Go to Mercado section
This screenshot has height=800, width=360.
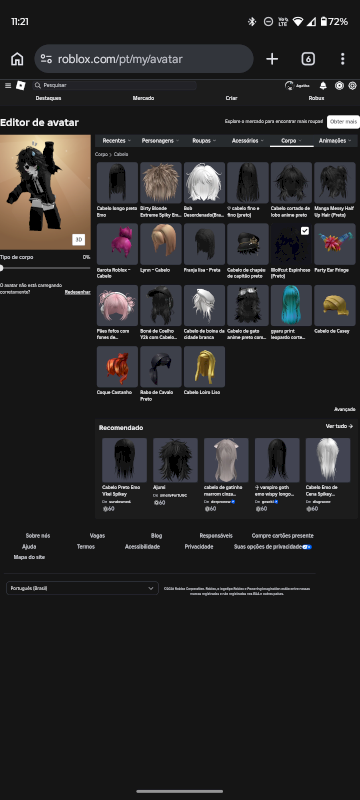(x=143, y=98)
